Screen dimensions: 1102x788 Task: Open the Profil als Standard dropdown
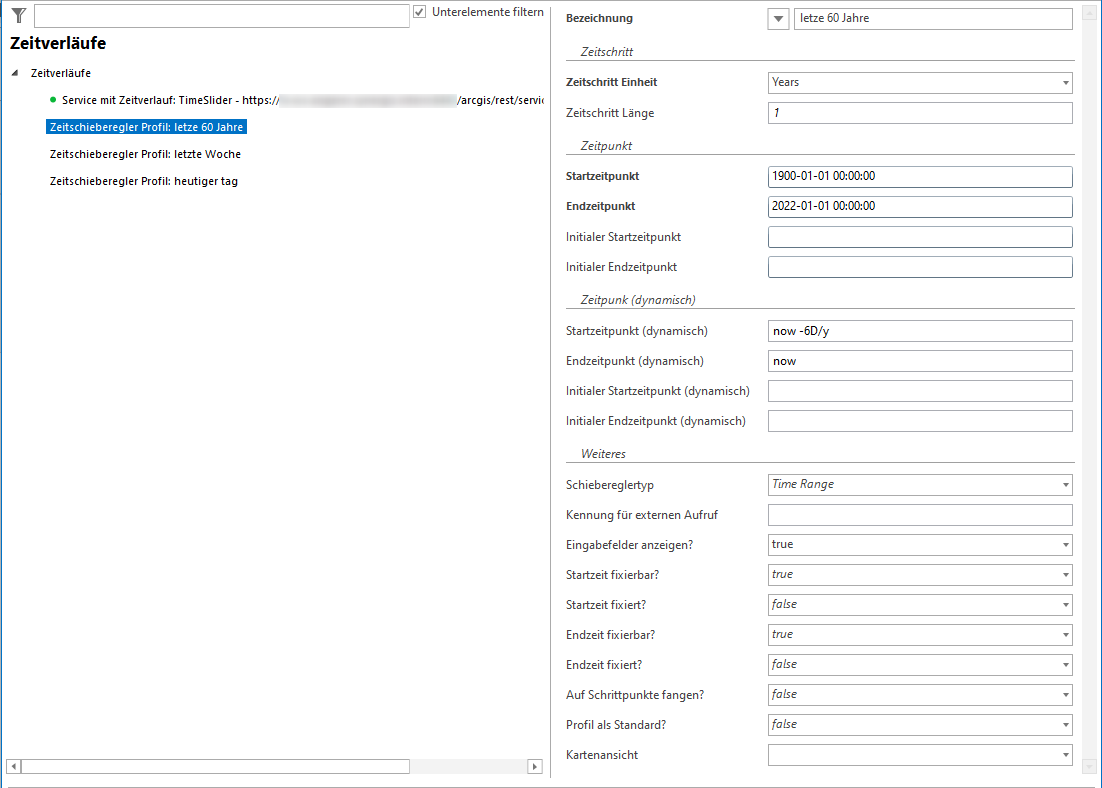(1065, 725)
